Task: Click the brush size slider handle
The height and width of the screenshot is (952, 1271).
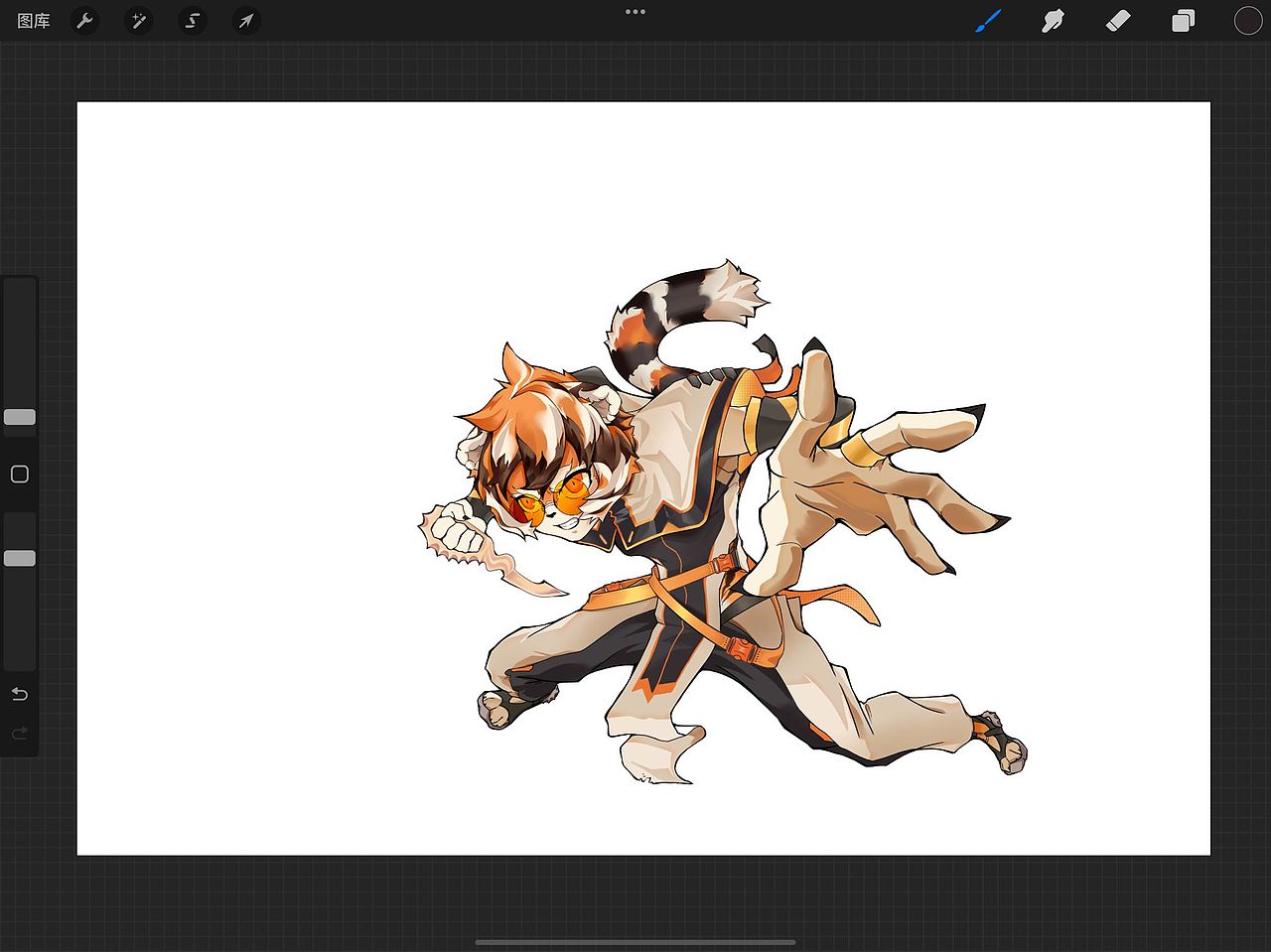Action: coord(20,417)
